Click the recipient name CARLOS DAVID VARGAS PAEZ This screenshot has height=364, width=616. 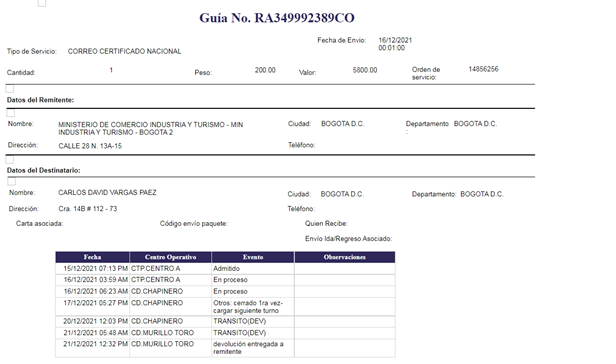coord(107,192)
